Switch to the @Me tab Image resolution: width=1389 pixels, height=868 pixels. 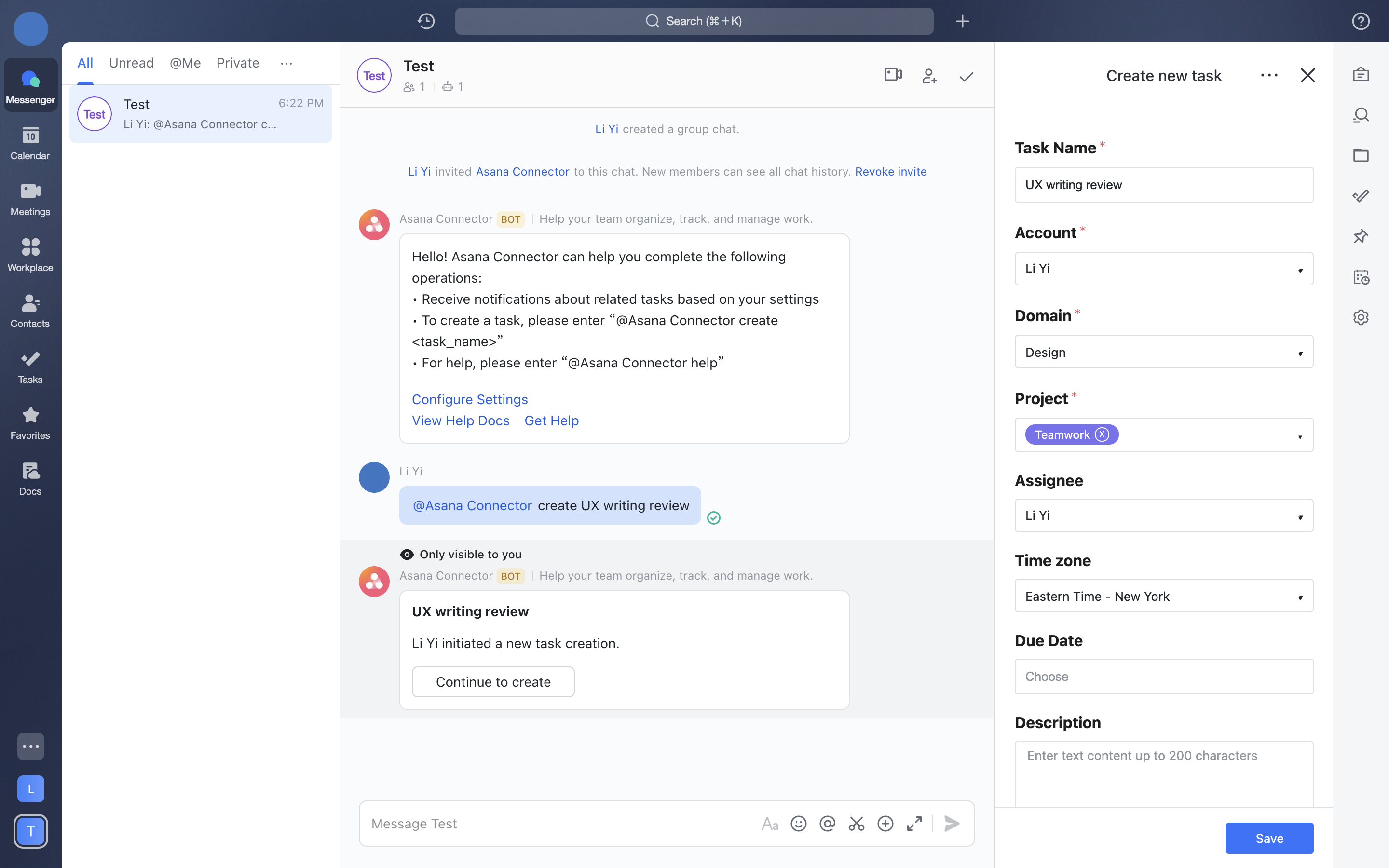pyautogui.click(x=185, y=63)
